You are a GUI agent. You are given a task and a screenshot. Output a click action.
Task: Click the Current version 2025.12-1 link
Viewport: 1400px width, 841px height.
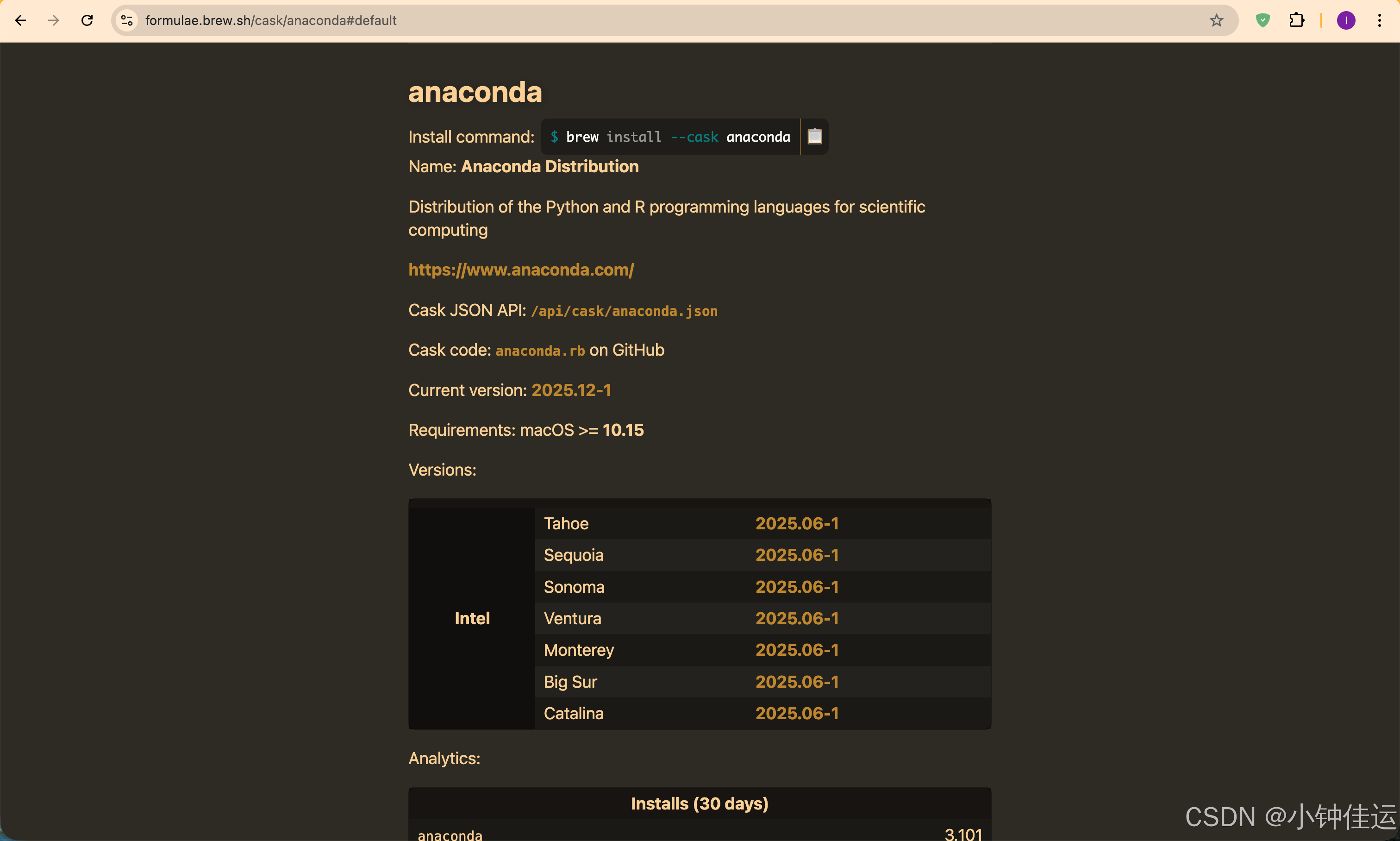571,390
